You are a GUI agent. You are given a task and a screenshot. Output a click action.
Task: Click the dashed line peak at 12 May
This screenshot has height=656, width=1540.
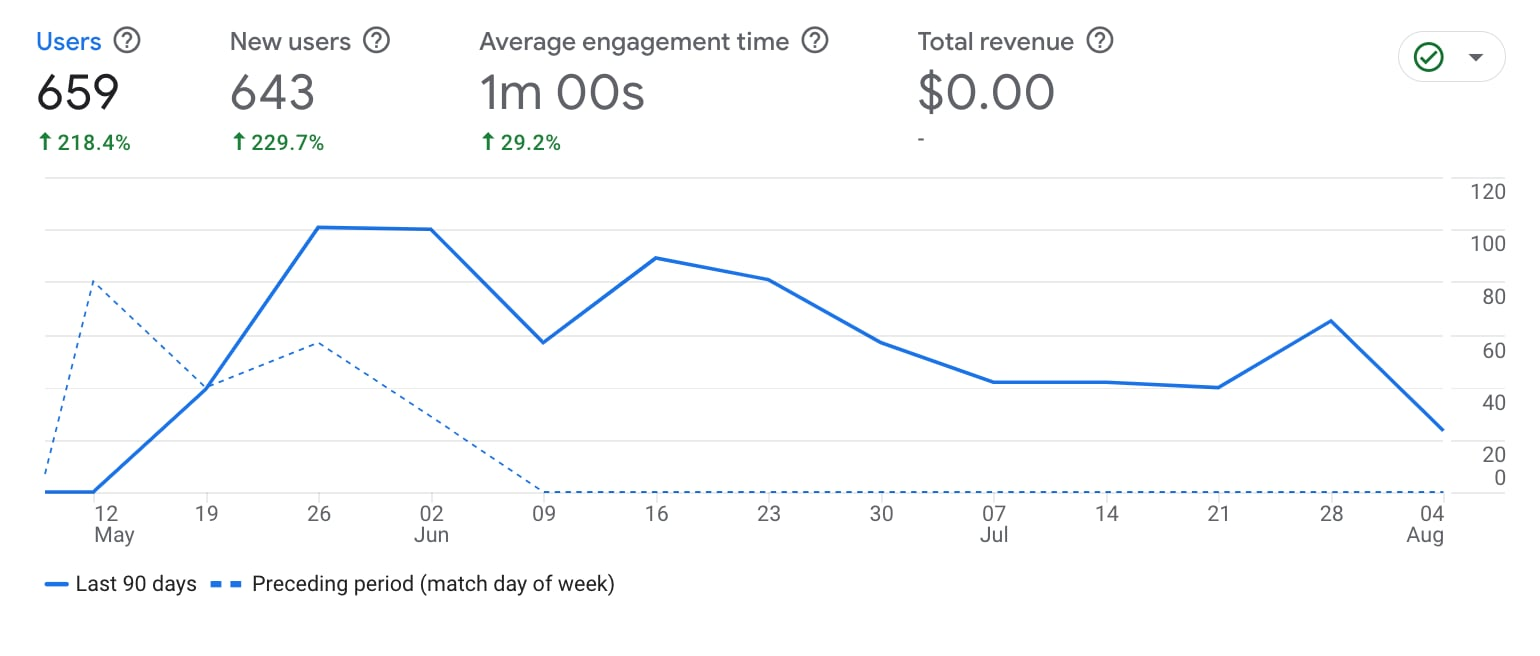[94, 282]
